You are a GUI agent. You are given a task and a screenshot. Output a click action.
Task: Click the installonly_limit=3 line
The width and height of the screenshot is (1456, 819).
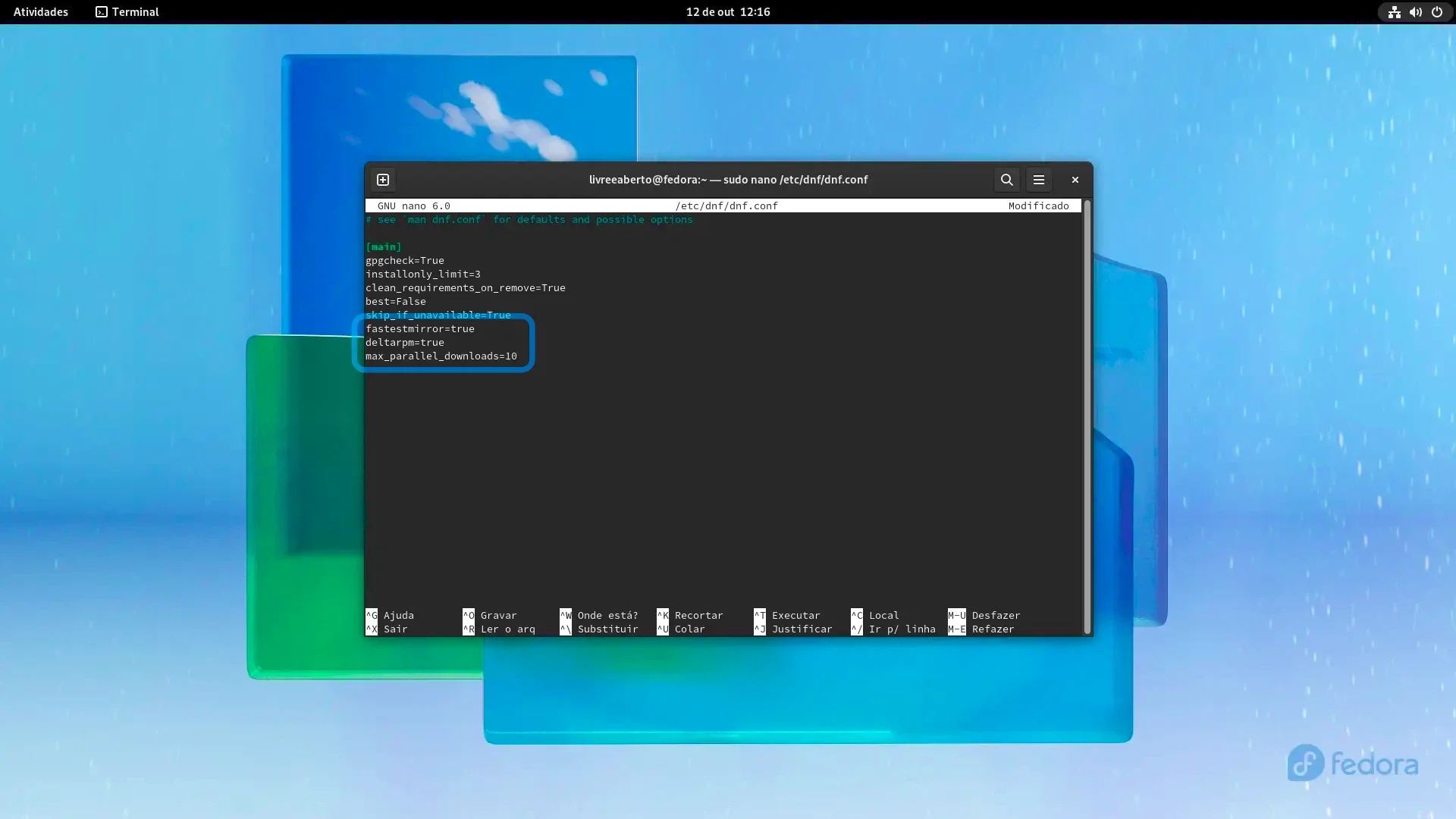pos(423,274)
